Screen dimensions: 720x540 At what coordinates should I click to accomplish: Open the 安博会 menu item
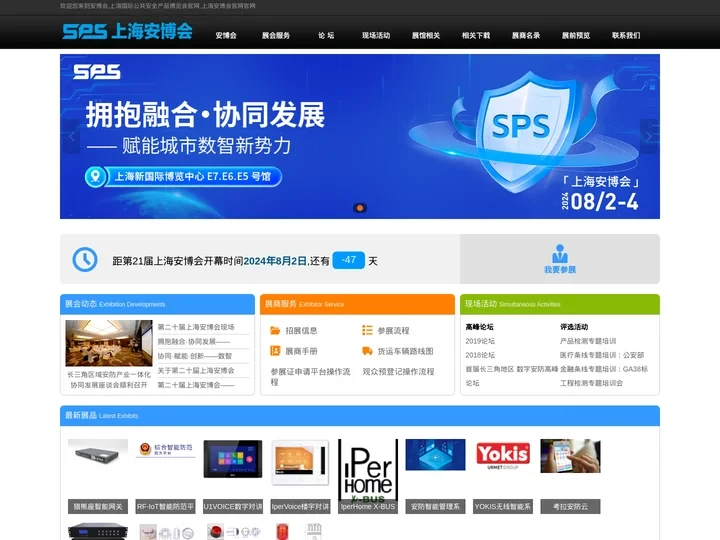coord(226,35)
